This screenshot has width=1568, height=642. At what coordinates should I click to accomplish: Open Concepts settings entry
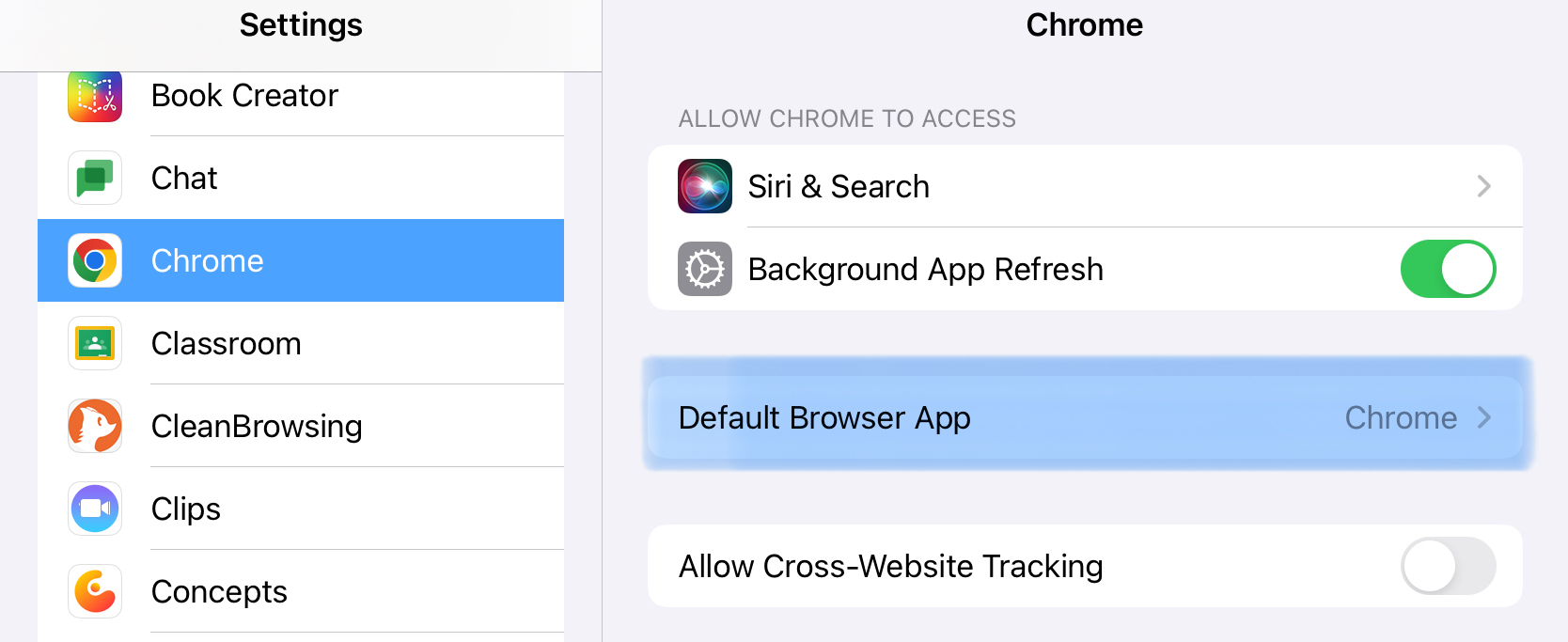(x=219, y=591)
